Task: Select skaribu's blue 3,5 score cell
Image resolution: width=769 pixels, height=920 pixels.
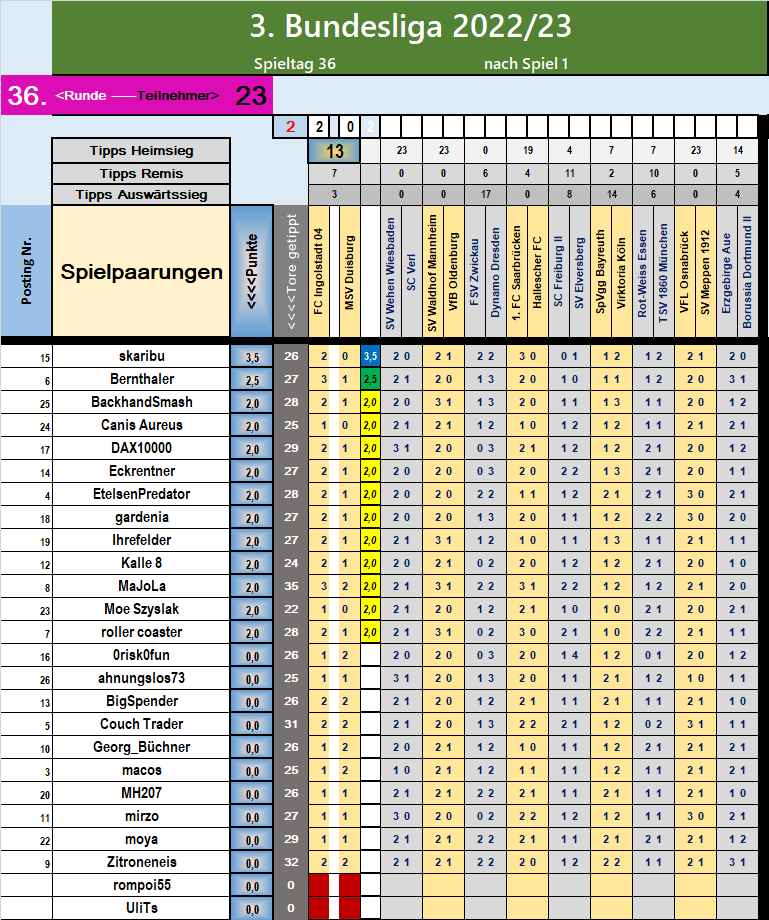Action: (370, 356)
